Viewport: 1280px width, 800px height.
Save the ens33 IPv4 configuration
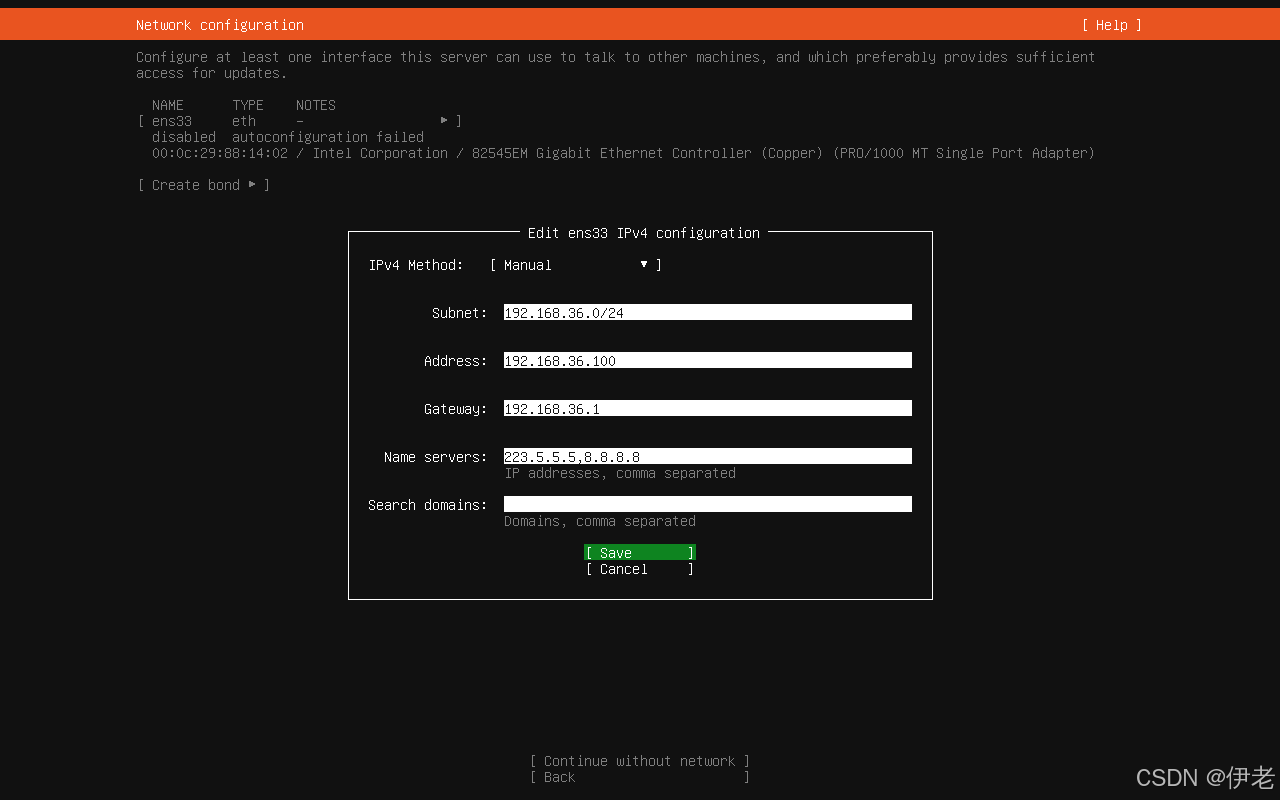pos(639,553)
